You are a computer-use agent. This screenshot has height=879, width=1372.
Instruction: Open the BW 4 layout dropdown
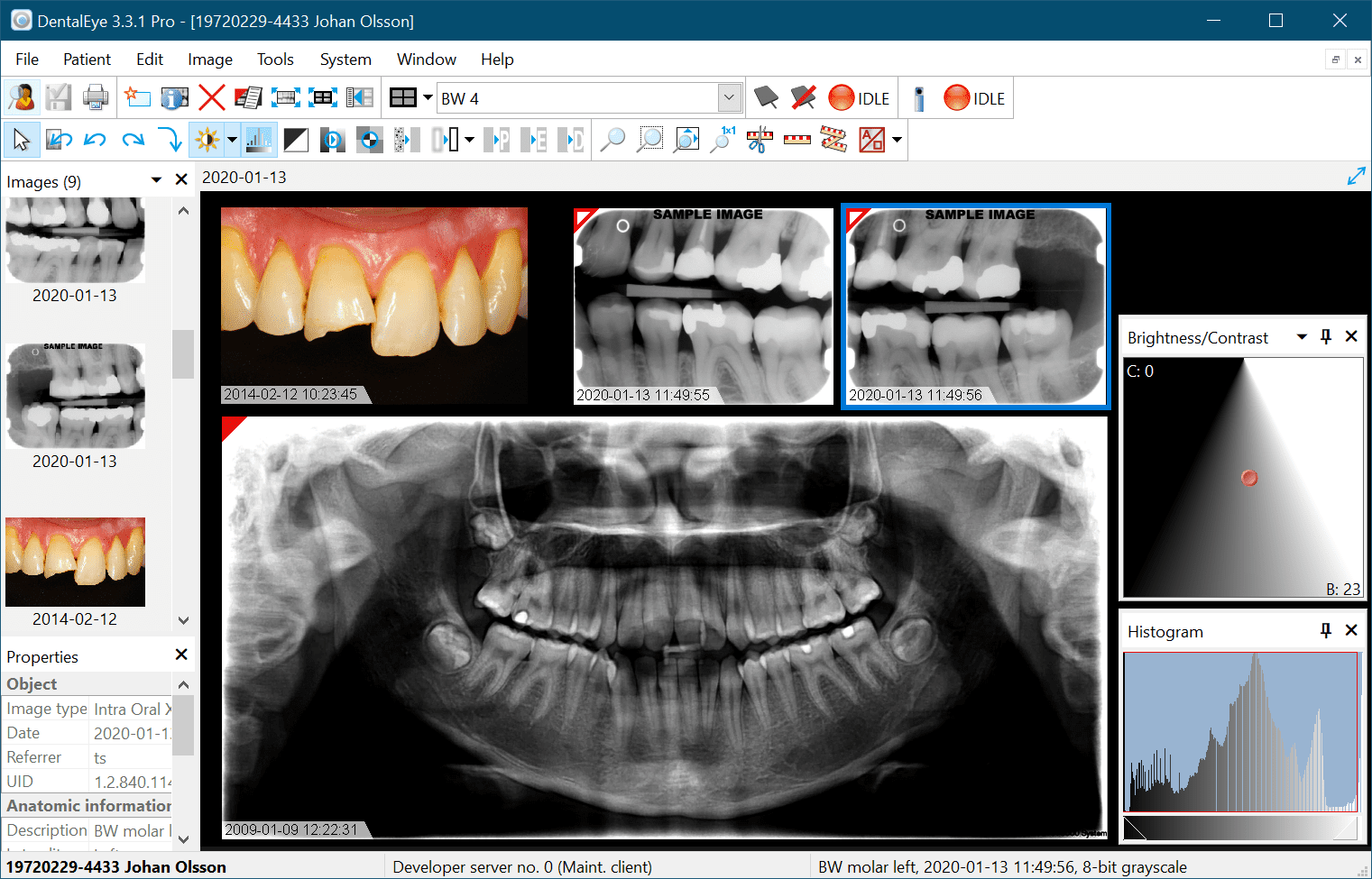pos(728,97)
